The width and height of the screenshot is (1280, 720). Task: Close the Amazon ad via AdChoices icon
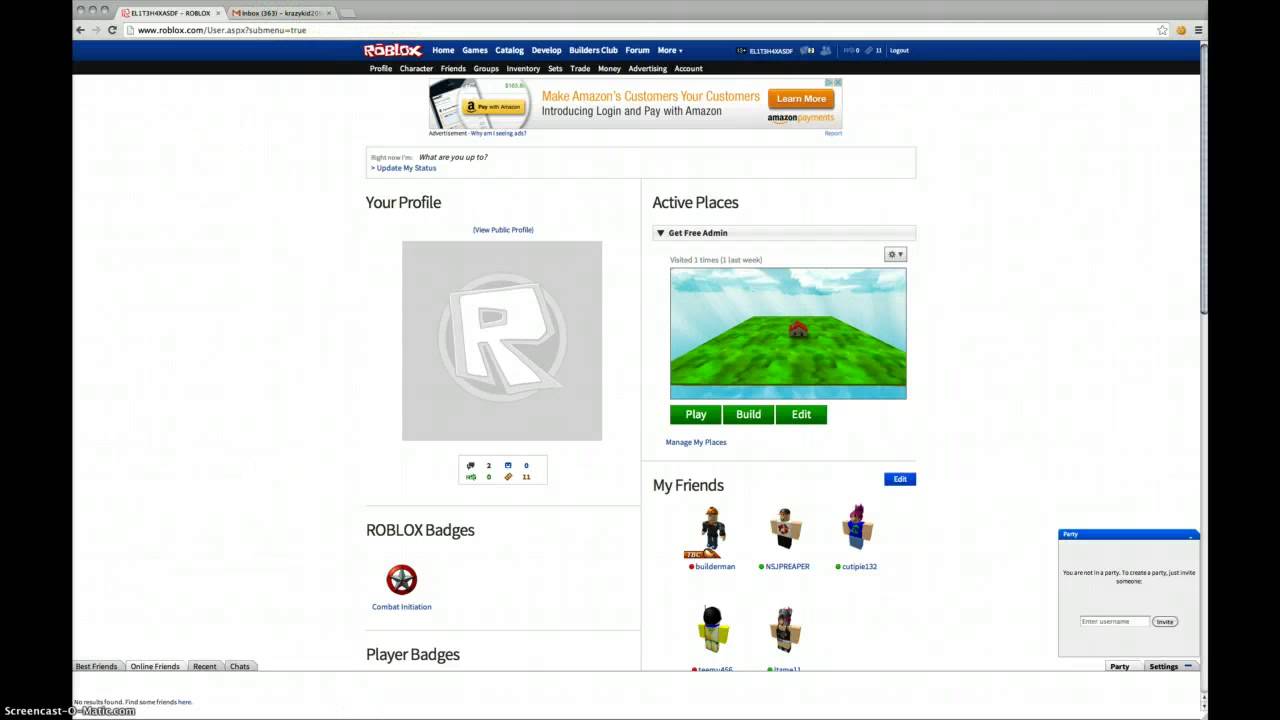point(838,82)
